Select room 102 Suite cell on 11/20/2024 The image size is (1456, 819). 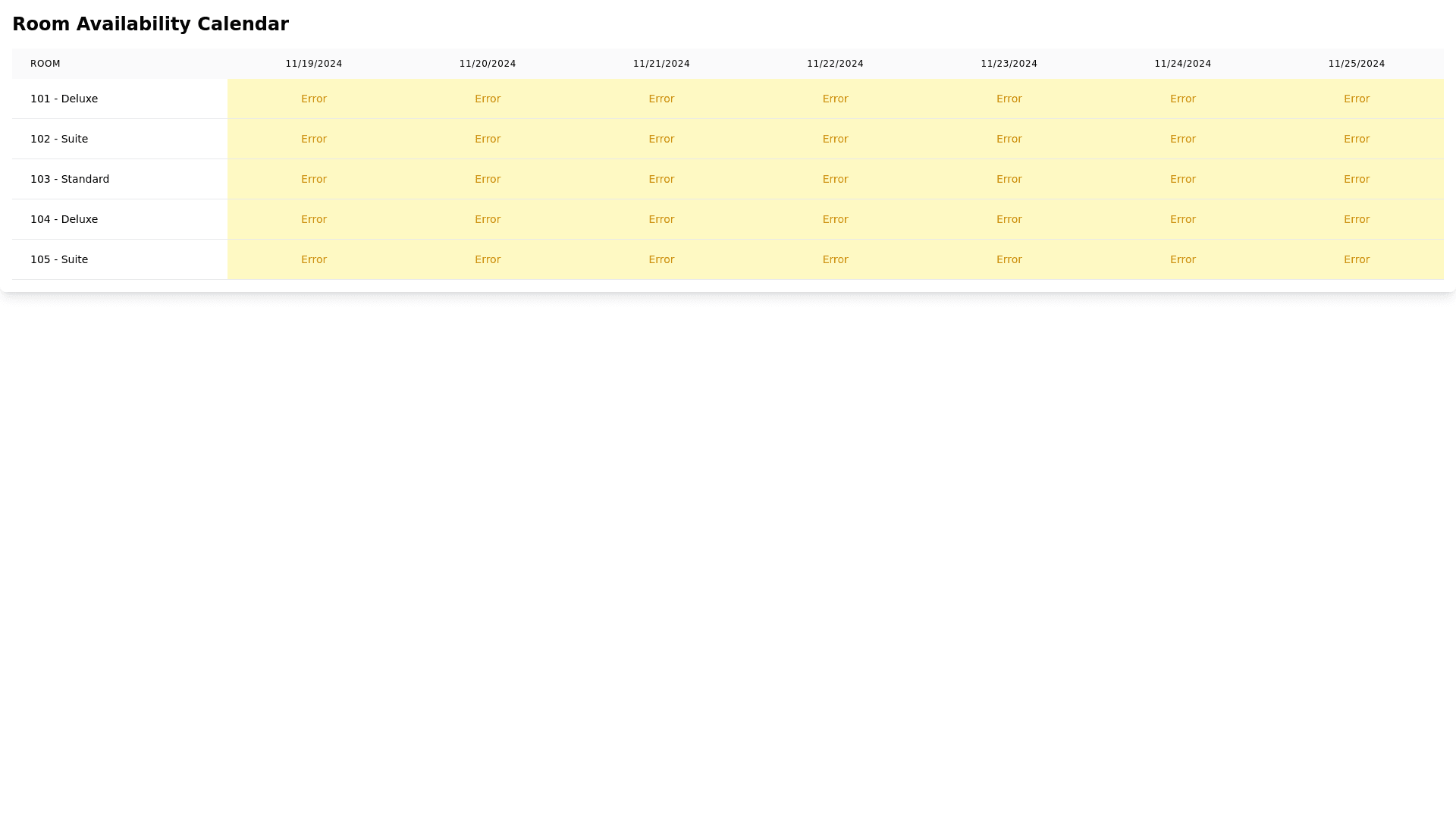tap(487, 139)
